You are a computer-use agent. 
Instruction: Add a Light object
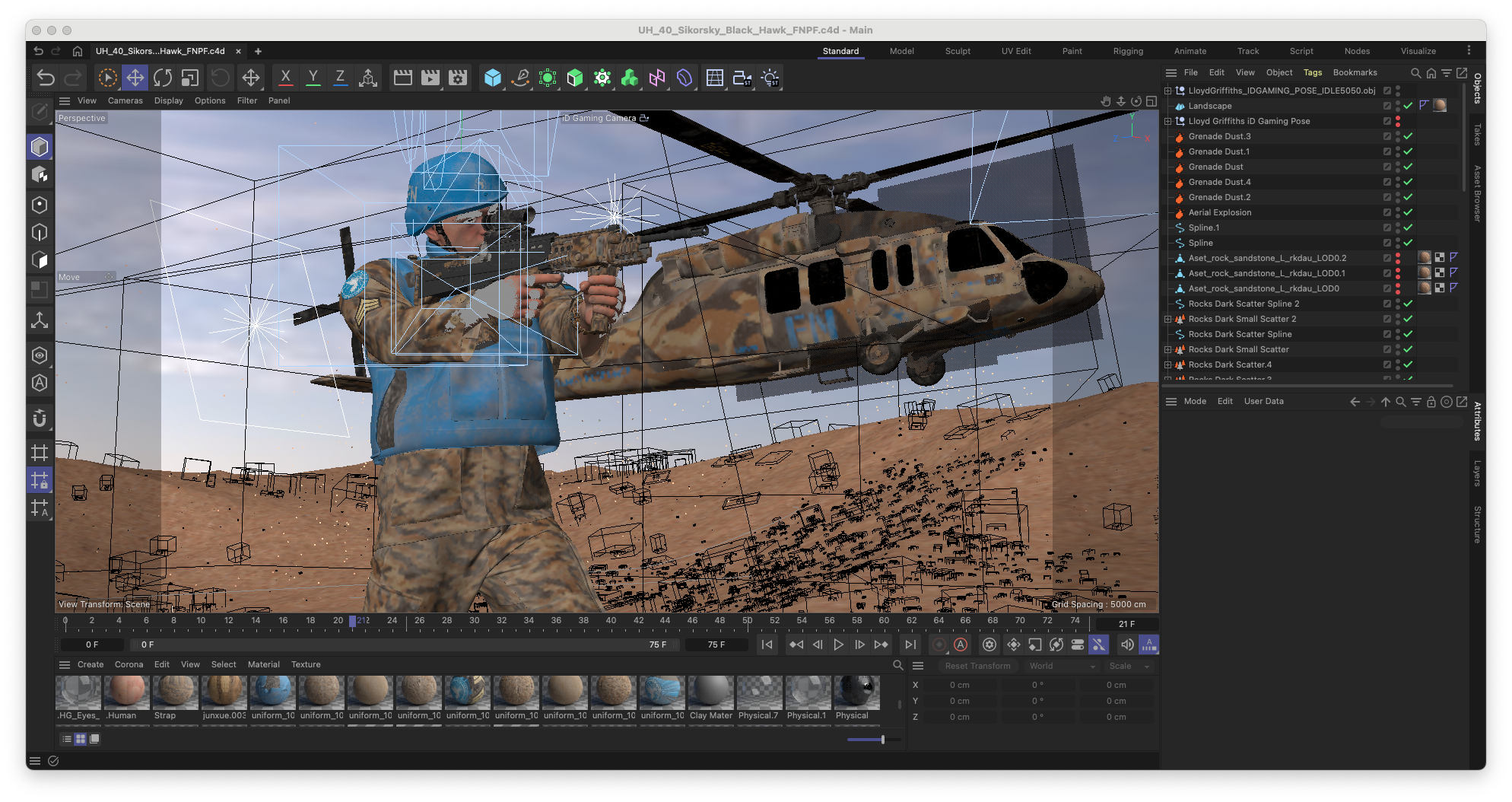[x=770, y=78]
